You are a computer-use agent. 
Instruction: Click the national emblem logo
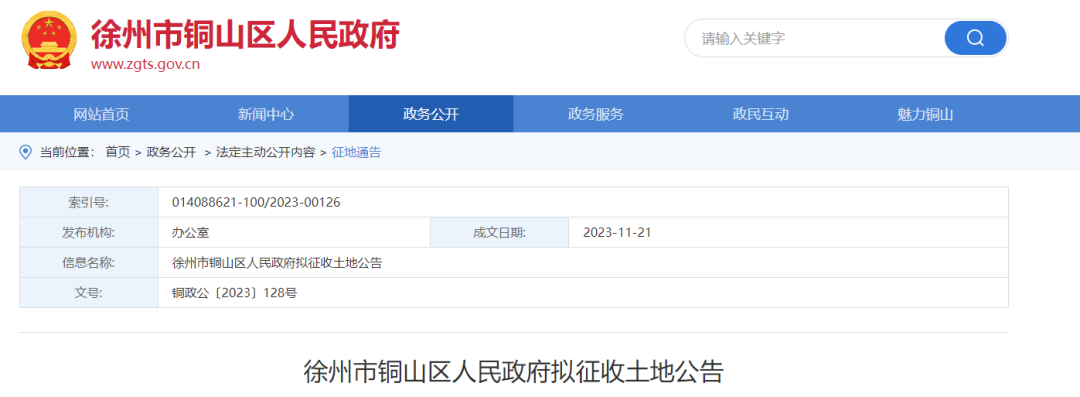[x=49, y=41]
